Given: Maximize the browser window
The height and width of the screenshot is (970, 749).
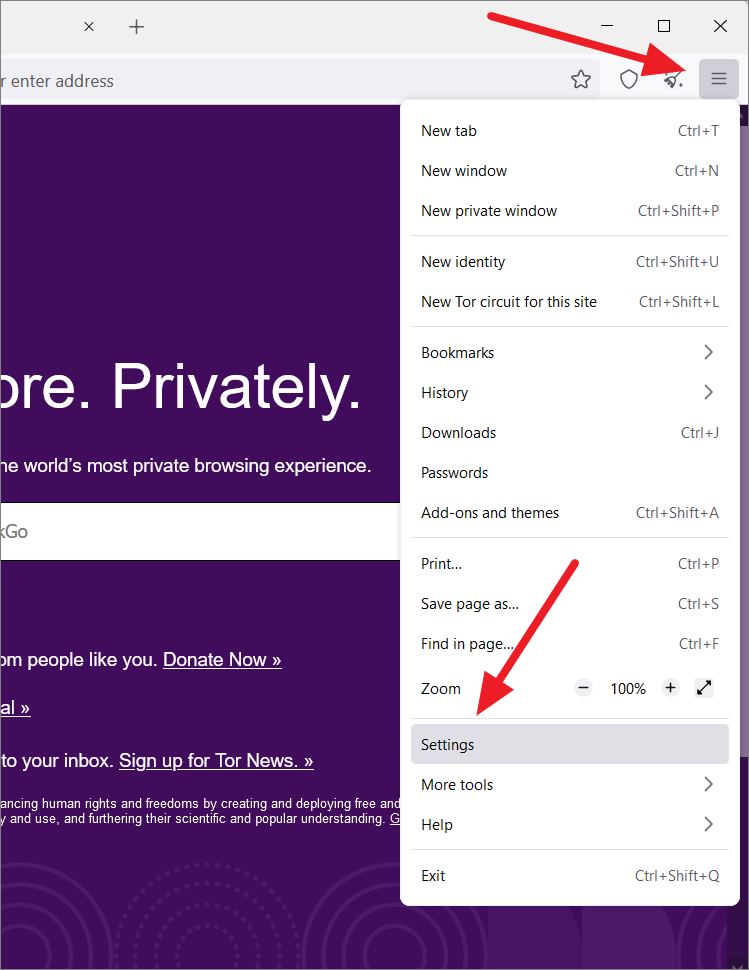Looking at the screenshot, I should coord(664,26).
